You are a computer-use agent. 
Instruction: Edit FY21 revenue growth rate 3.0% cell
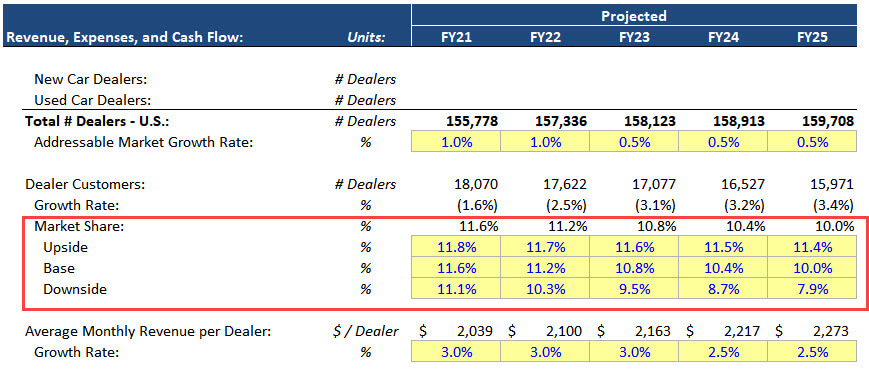point(456,352)
